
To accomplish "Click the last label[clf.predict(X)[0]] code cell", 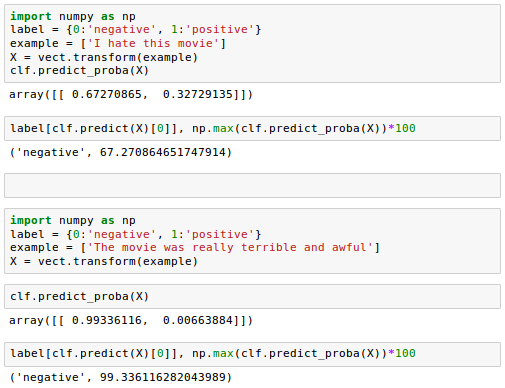I will [x=252, y=354].
